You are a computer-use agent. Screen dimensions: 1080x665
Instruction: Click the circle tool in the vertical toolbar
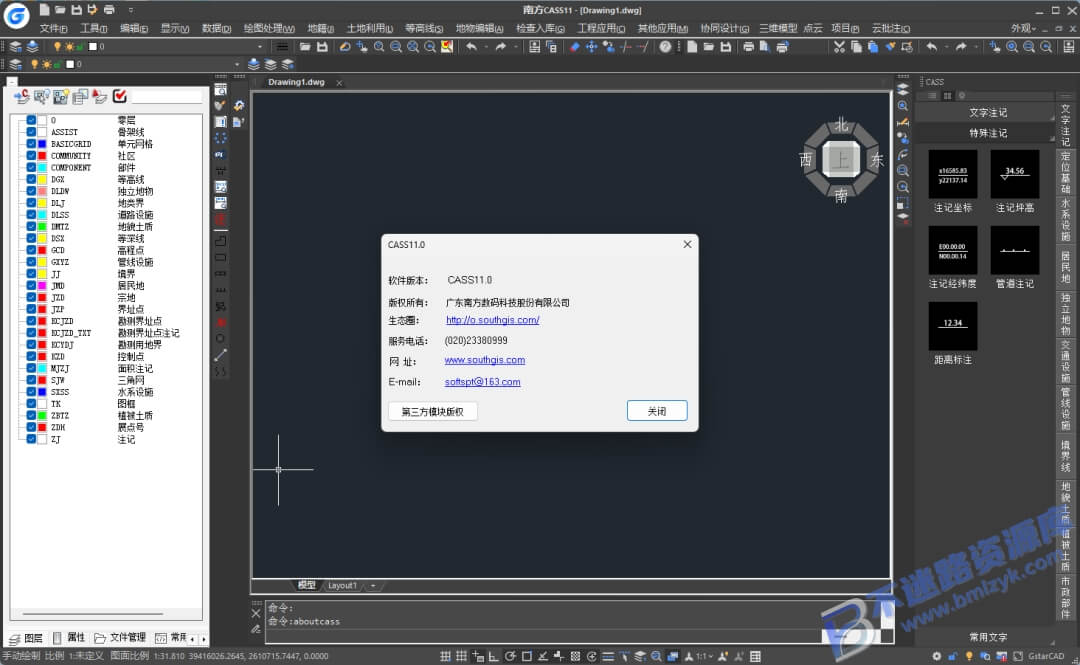coord(220,338)
